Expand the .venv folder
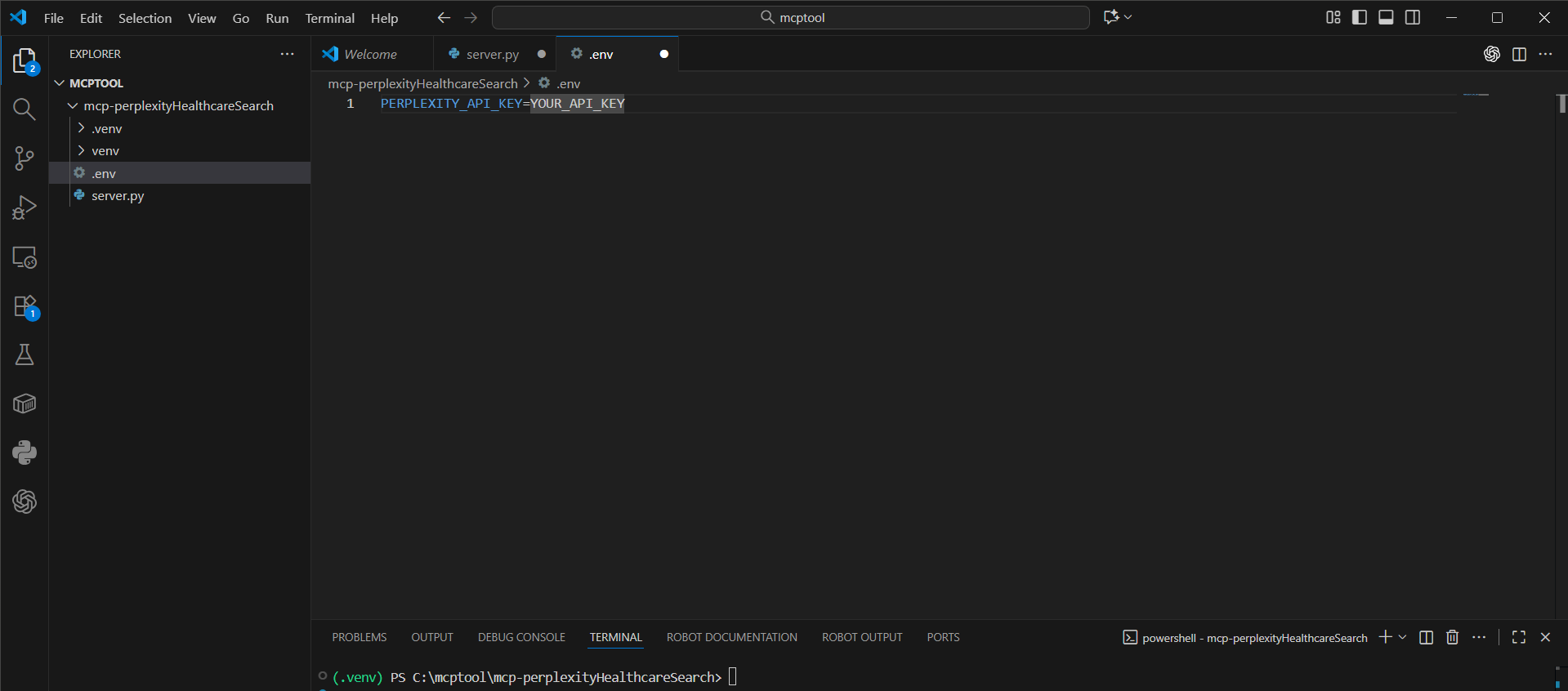Viewport: 1568px width, 691px height. tap(81, 128)
